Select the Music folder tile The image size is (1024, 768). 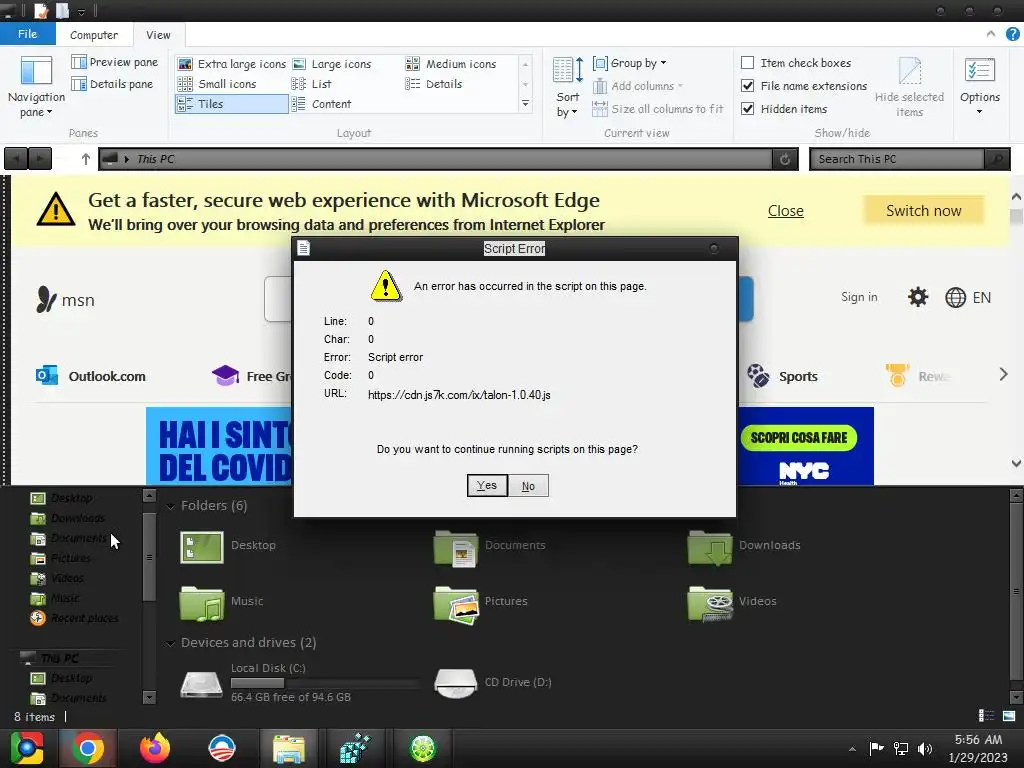pyautogui.click(x=222, y=602)
